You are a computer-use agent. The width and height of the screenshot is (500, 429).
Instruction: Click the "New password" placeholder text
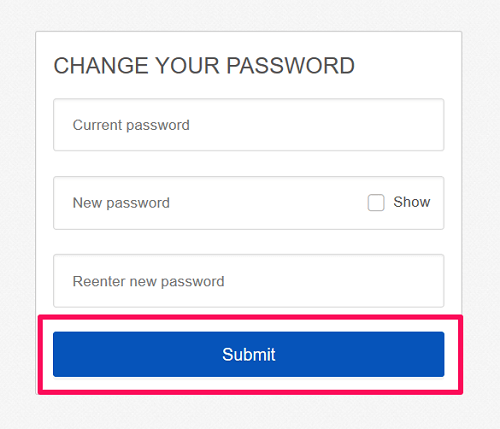click(x=121, y=203)
